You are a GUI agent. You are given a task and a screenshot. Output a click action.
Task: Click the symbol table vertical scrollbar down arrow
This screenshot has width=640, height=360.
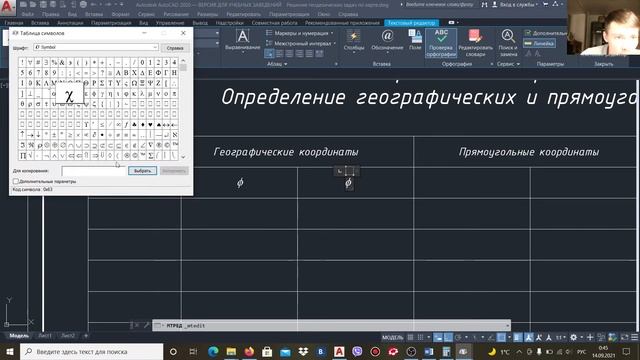coord(183,157)
